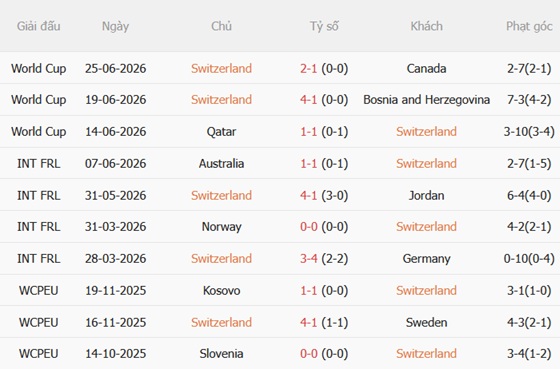The image size is (560, 369).
Task: Click the Giải đấu column header
Action: (39, 26)
